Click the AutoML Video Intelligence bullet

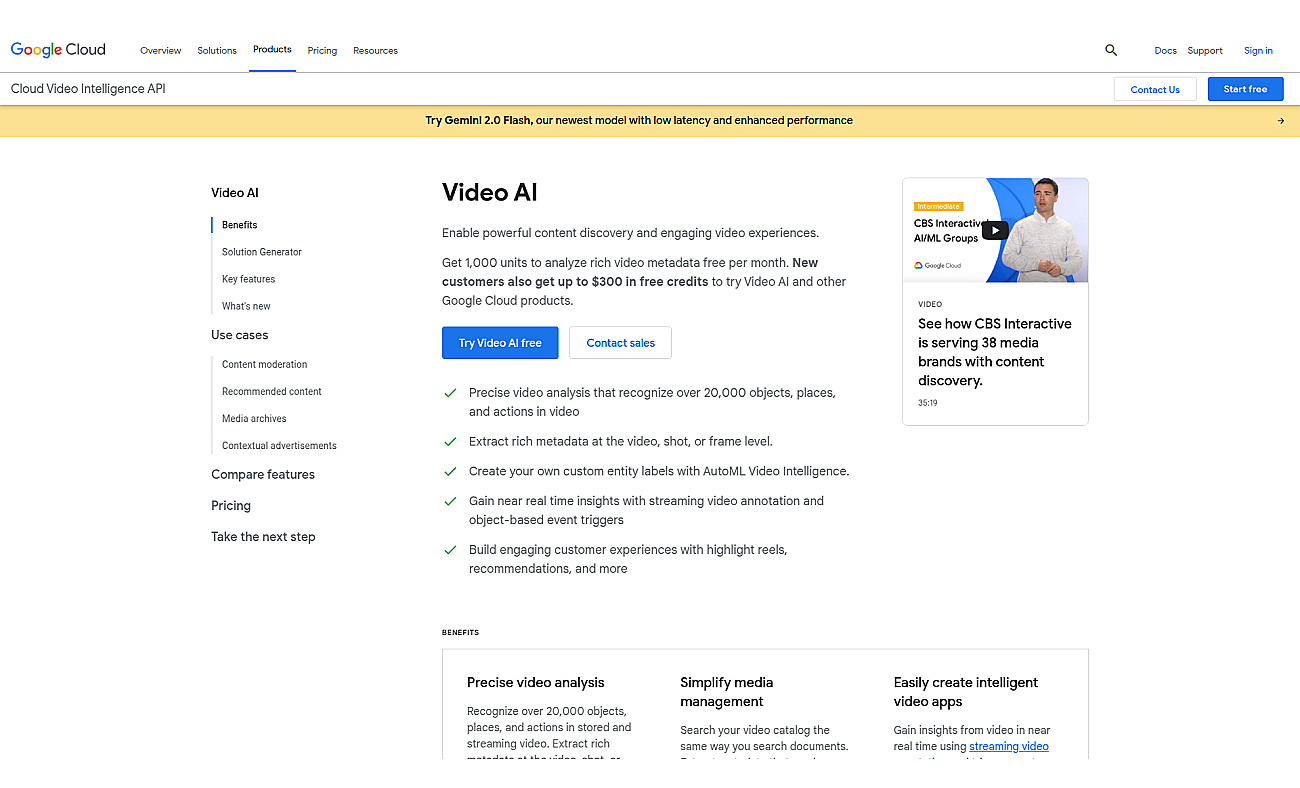click(659, 471)
